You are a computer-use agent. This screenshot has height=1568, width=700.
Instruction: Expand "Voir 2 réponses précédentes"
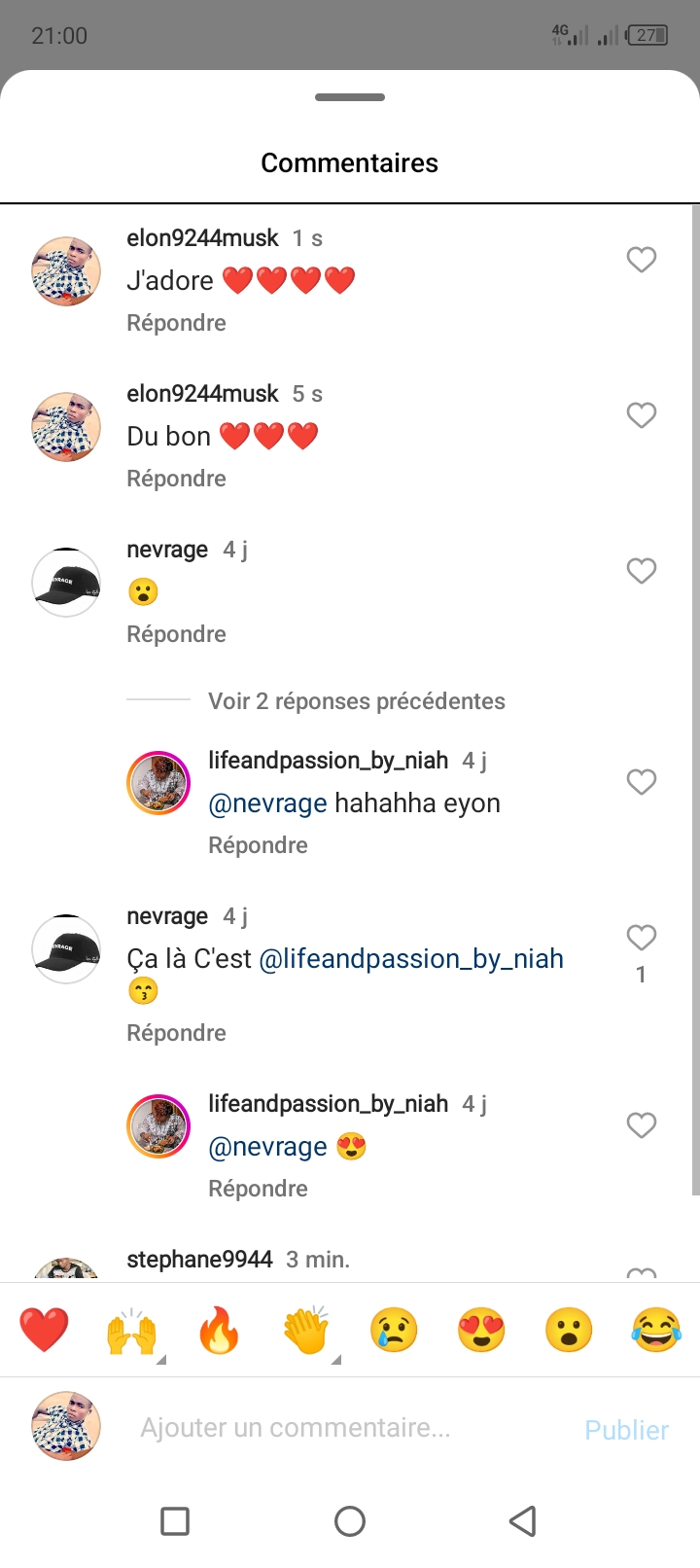[x=356, y=701]
